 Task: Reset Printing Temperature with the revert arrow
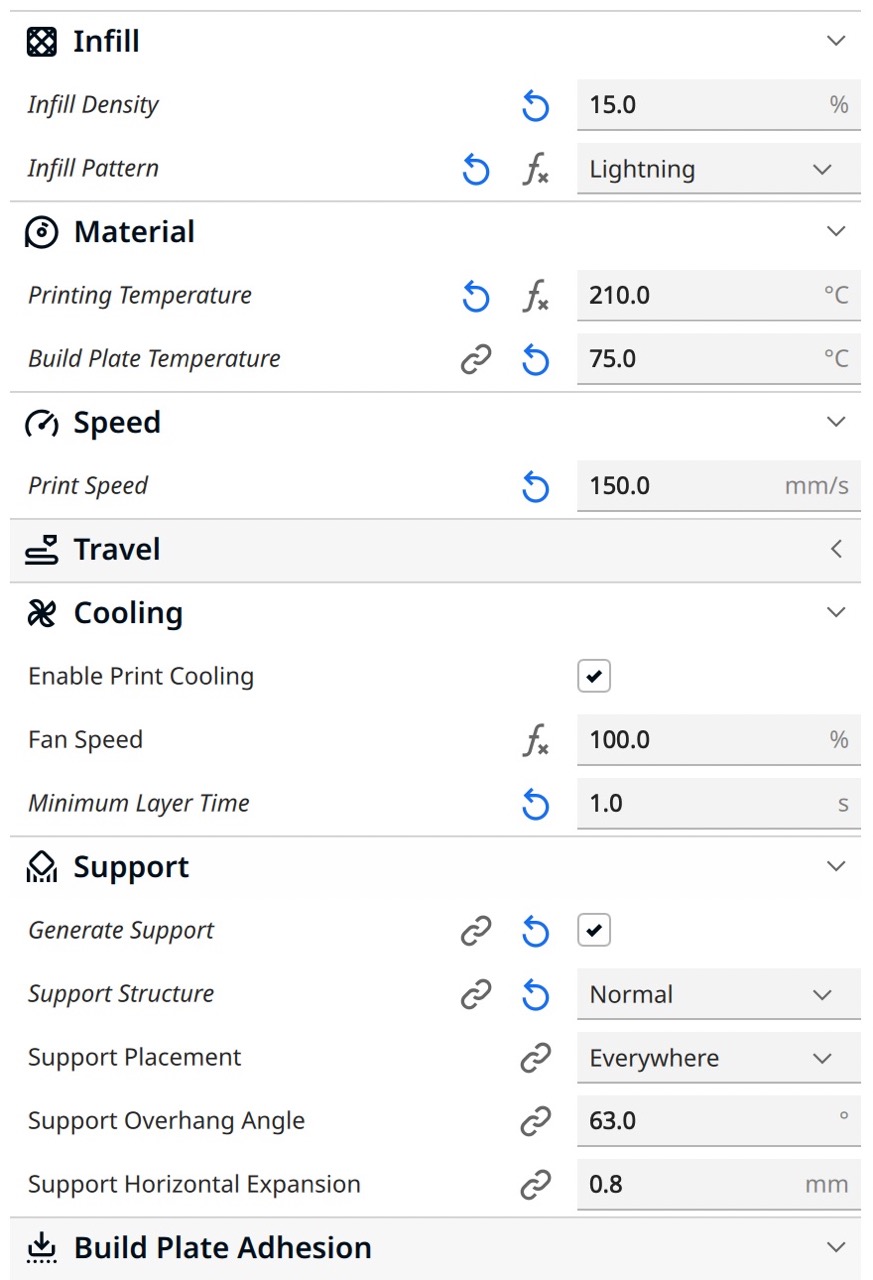click(x=476, y=296)
